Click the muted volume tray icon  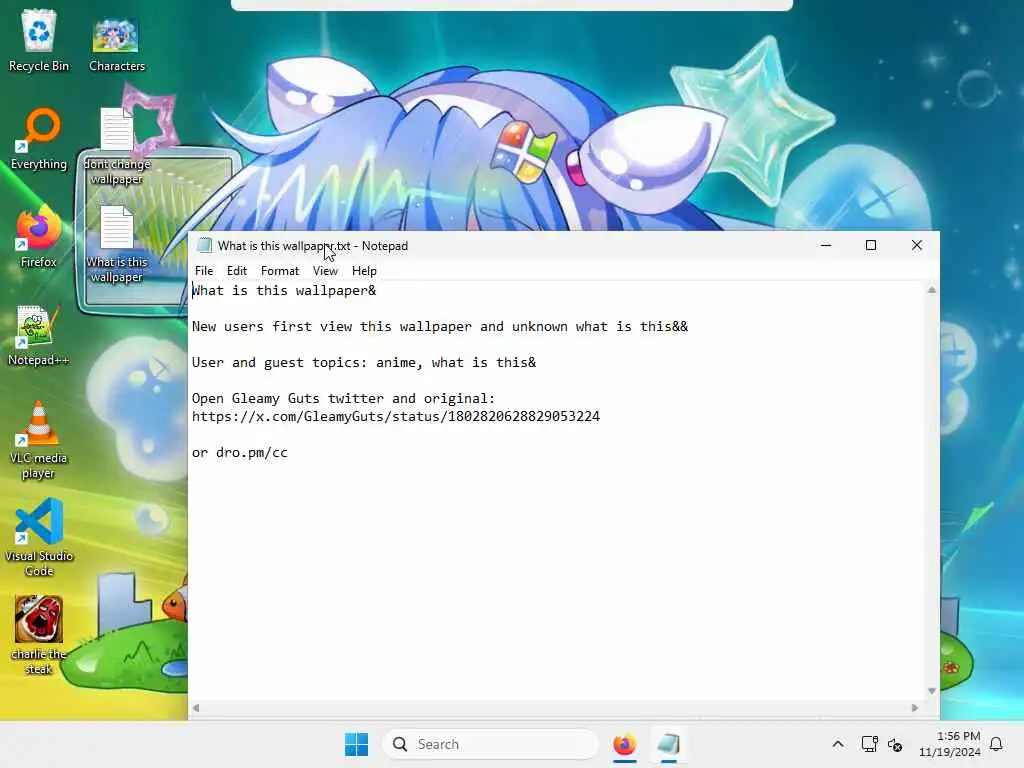point(895,744)
